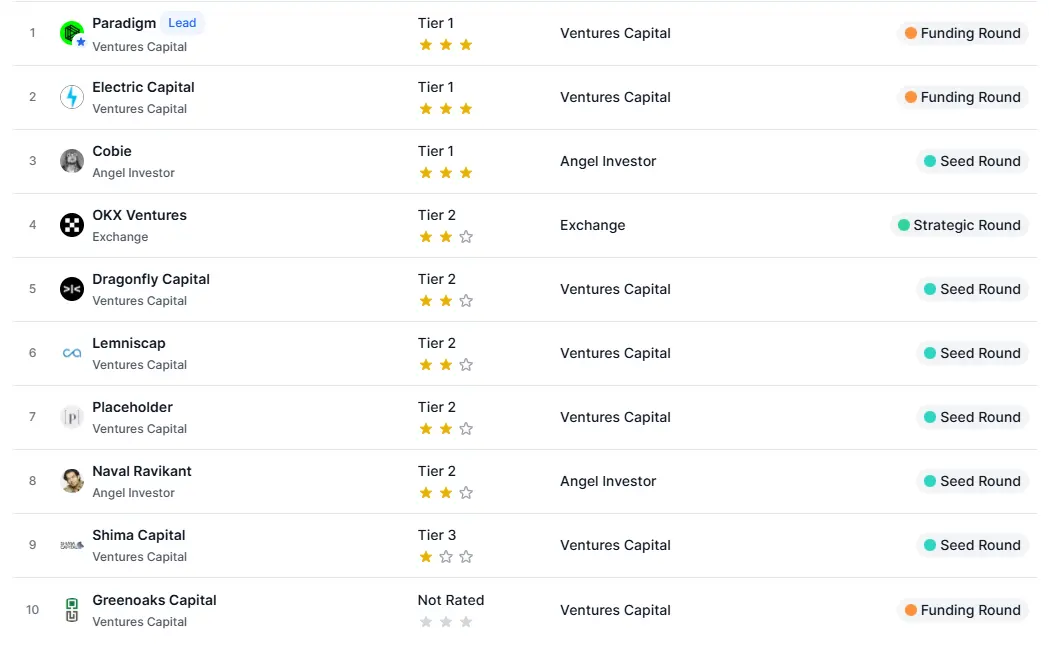Click the Paradigm logo icon
1049x653 pixels.
point(71,33)
